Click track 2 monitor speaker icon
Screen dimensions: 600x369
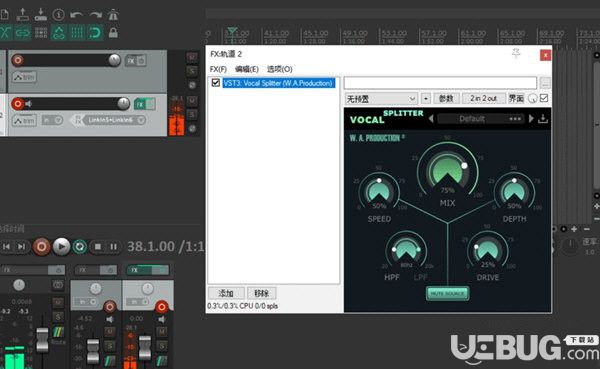coord(28,104)
